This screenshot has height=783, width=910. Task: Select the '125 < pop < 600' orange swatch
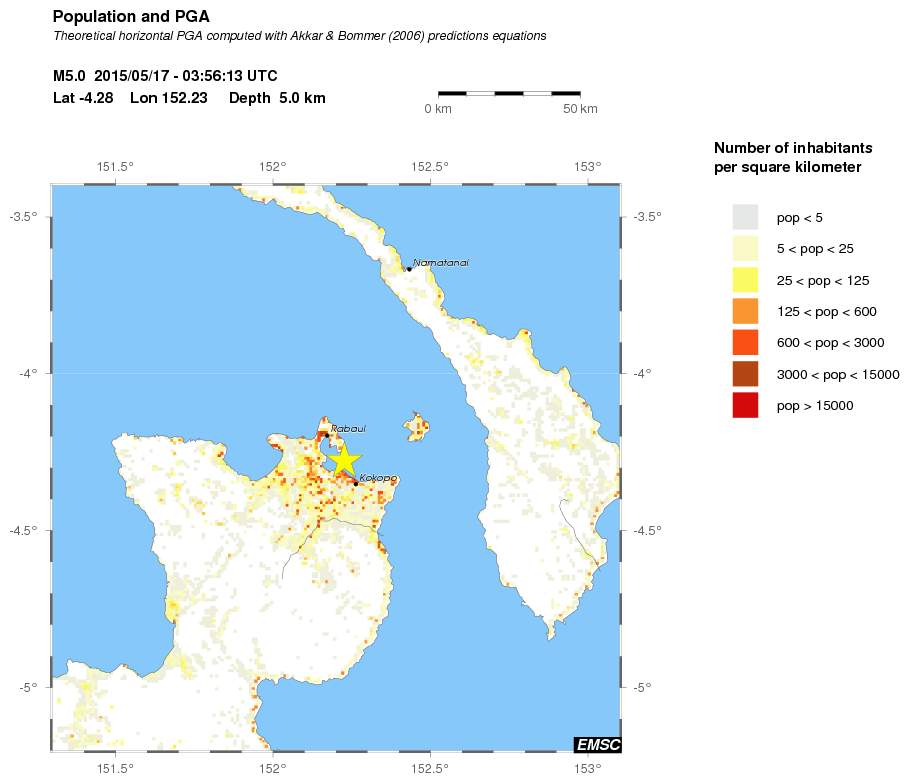tap(745, 311)
